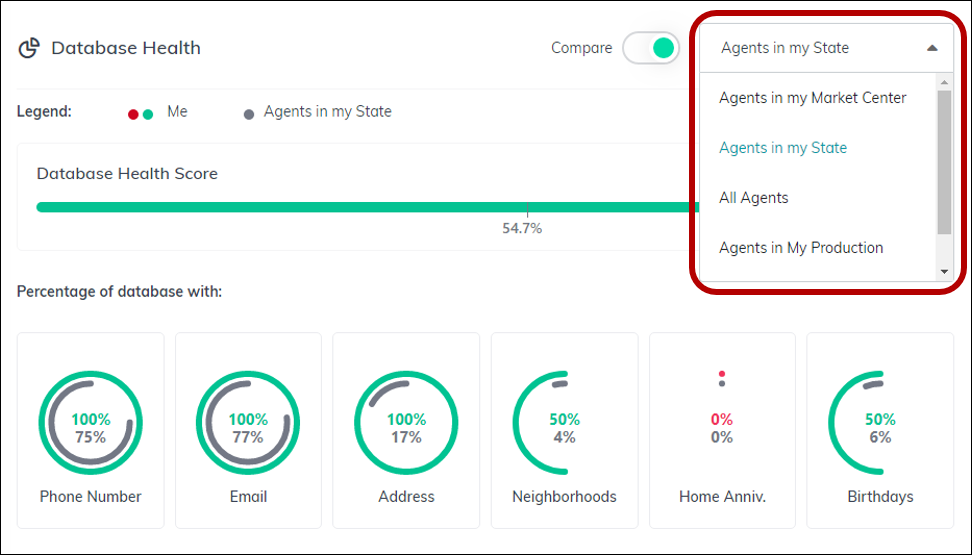Click the dropdown list scroll up arrow
Viewport: 972px width, 555px height.
944,82
